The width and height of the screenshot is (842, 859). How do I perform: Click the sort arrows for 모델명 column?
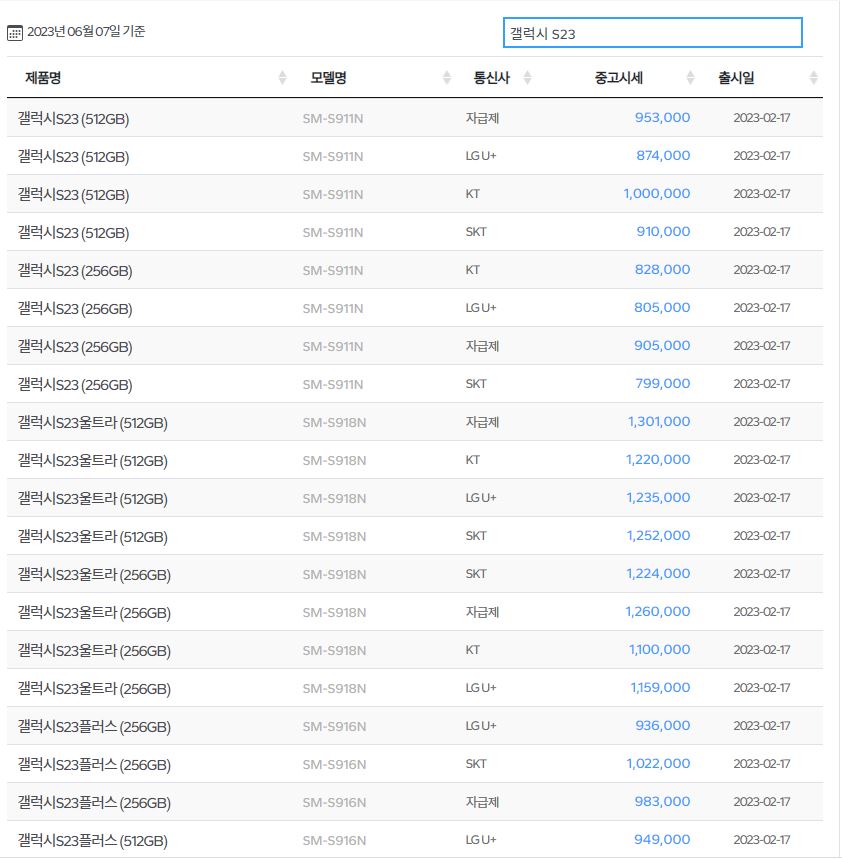pos(447,78)
